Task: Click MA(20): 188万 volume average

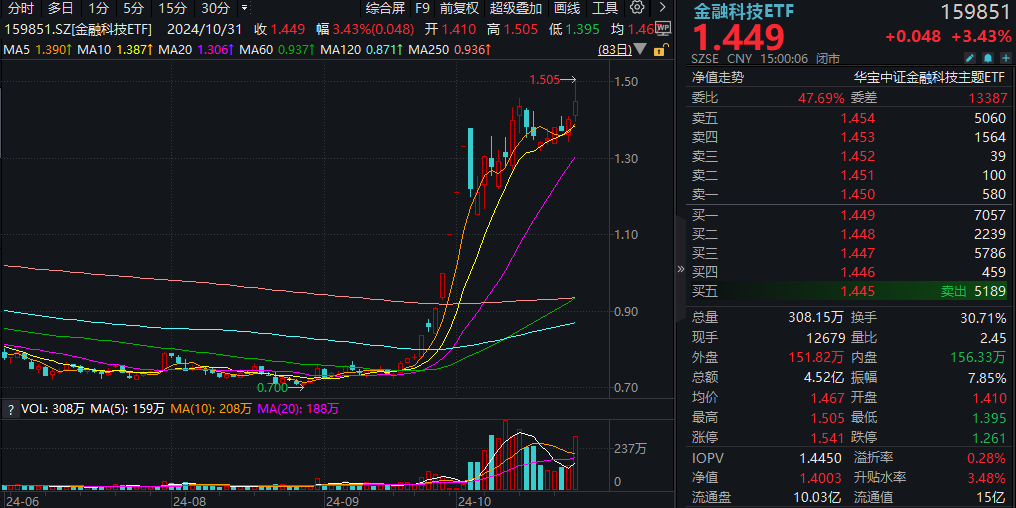Action: [298, 409]
